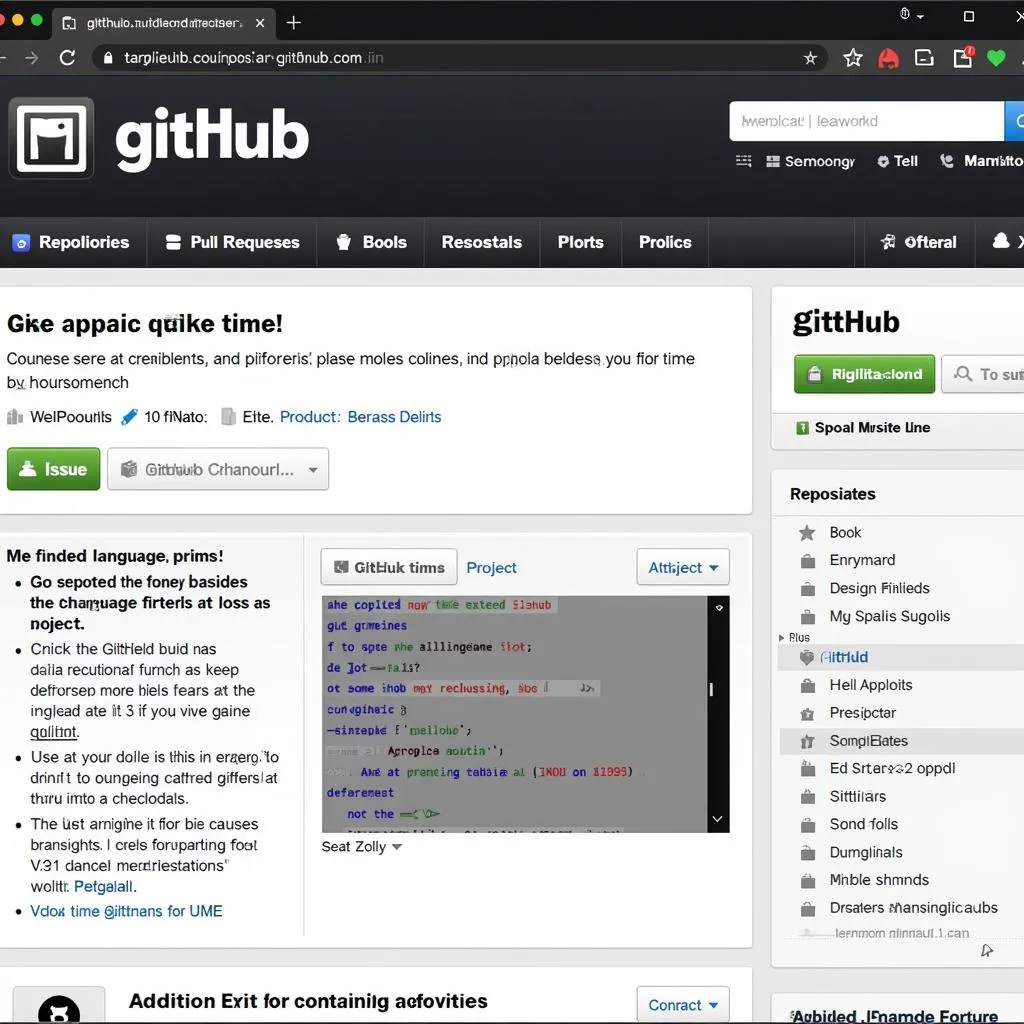Open the Conract dropdown
The image size is (1024, 1024).
[x=683, y=1004]
